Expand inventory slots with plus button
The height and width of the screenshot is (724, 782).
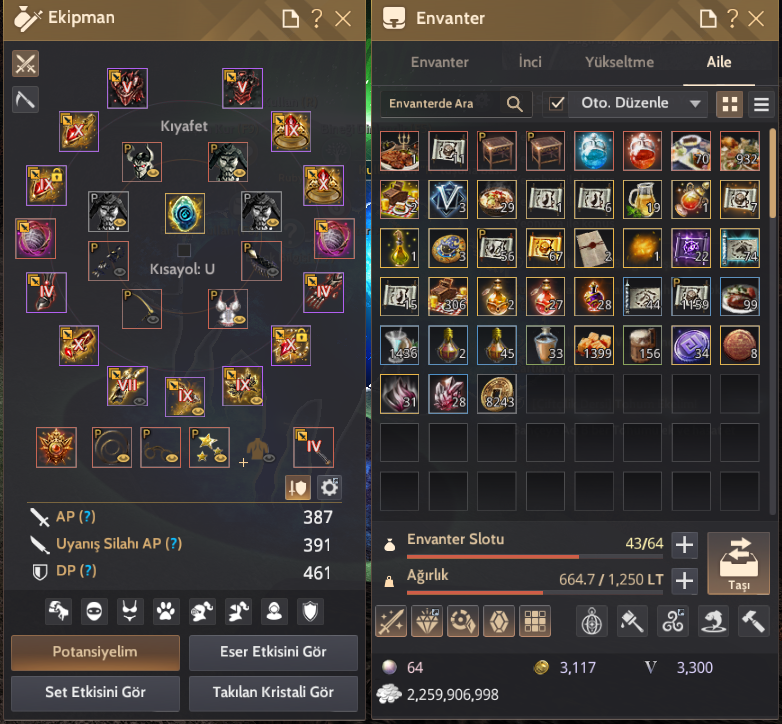pos(684,544)
